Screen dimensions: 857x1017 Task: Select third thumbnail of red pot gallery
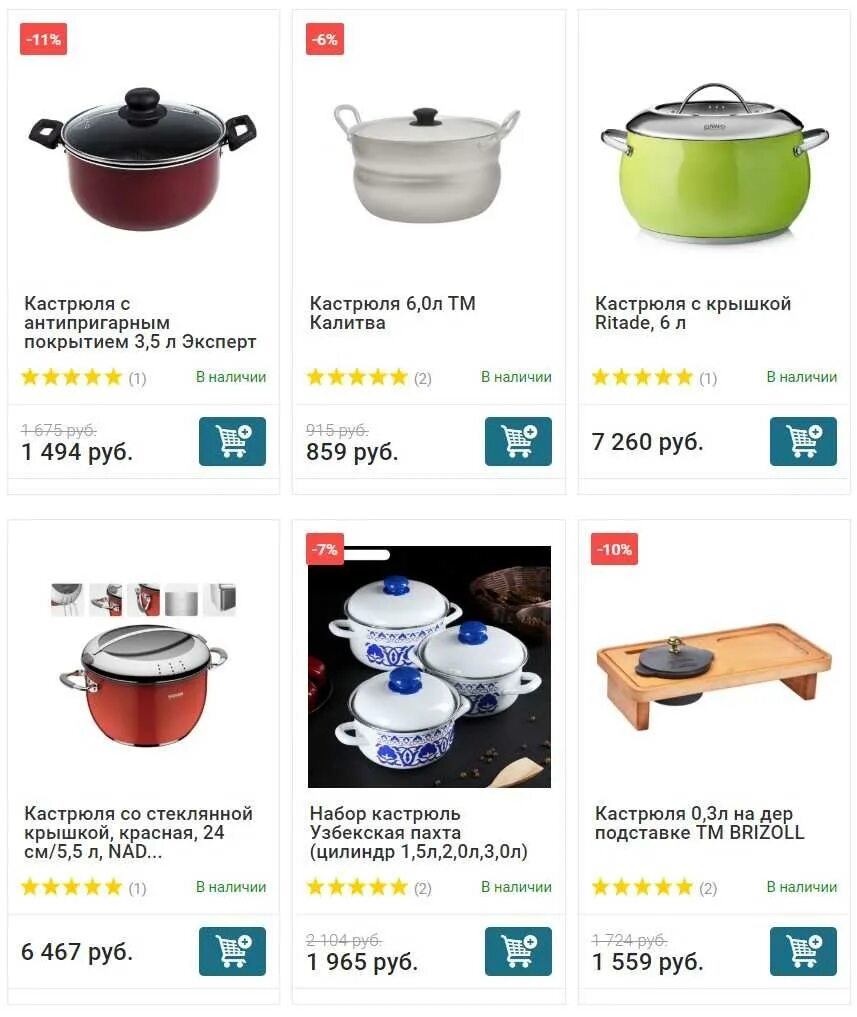[143, 599]
